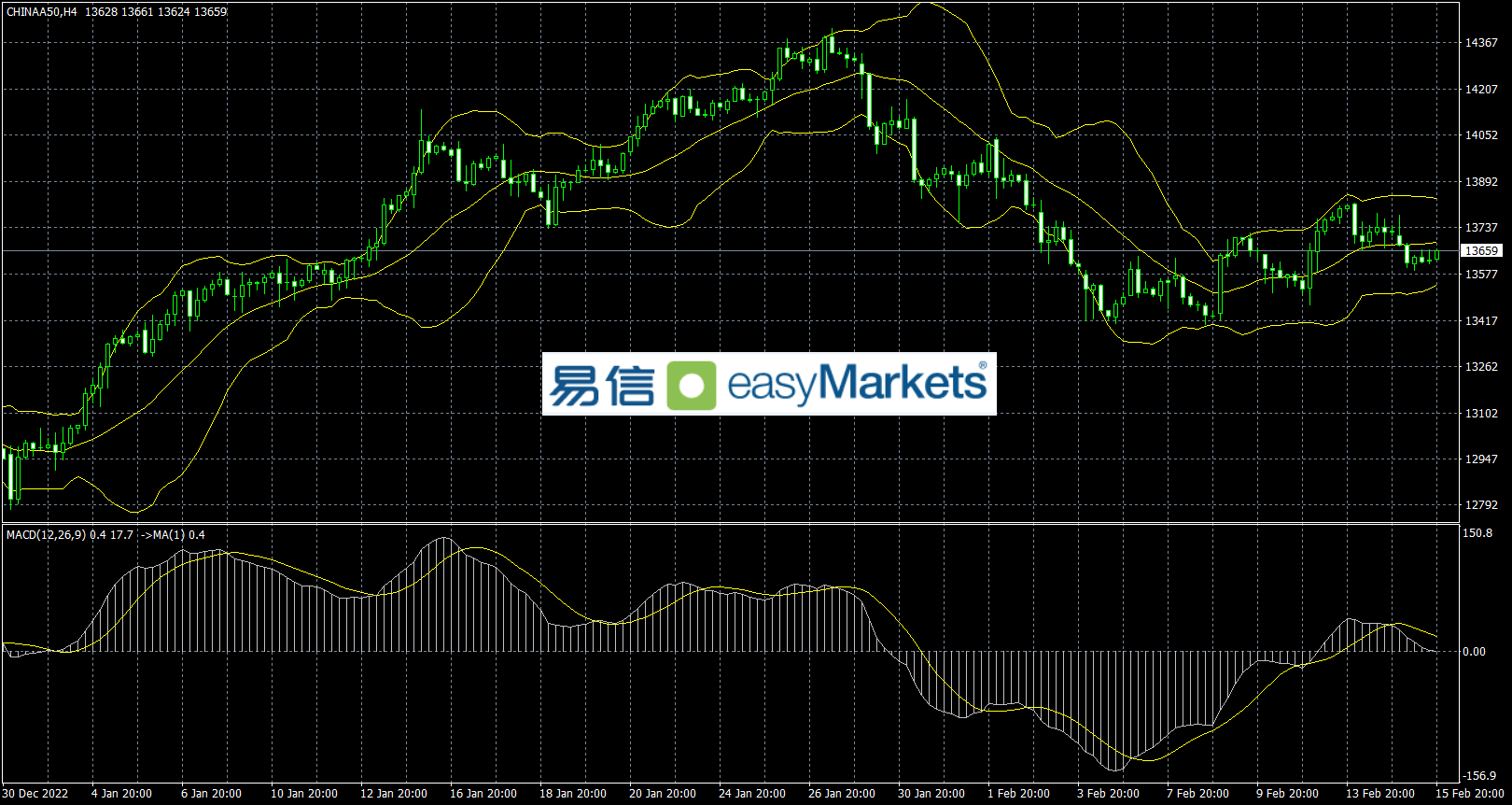
Task: Click the 12947 price axis label
Action: pos(1481,459)
